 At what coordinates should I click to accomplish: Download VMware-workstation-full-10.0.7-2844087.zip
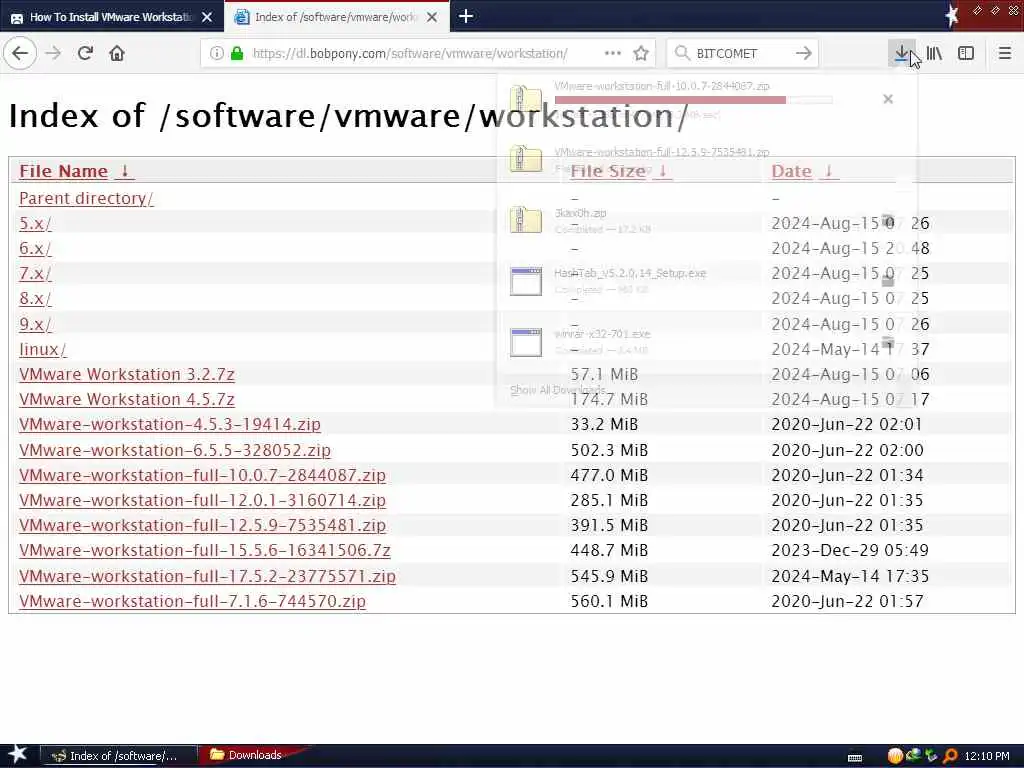(202, 475)
